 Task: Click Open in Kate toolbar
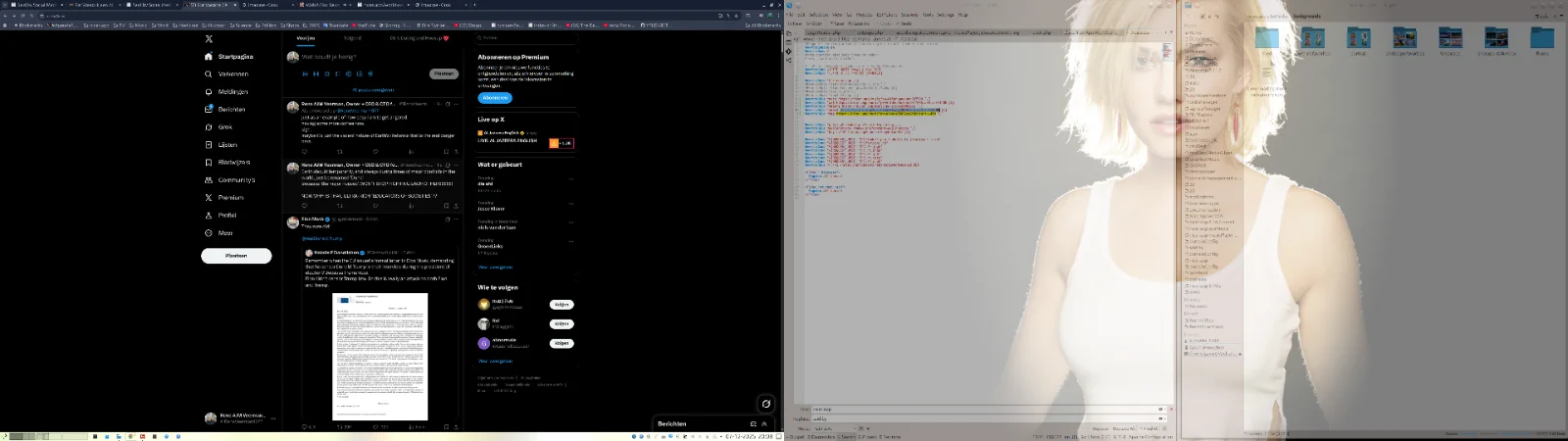point(814,24)
